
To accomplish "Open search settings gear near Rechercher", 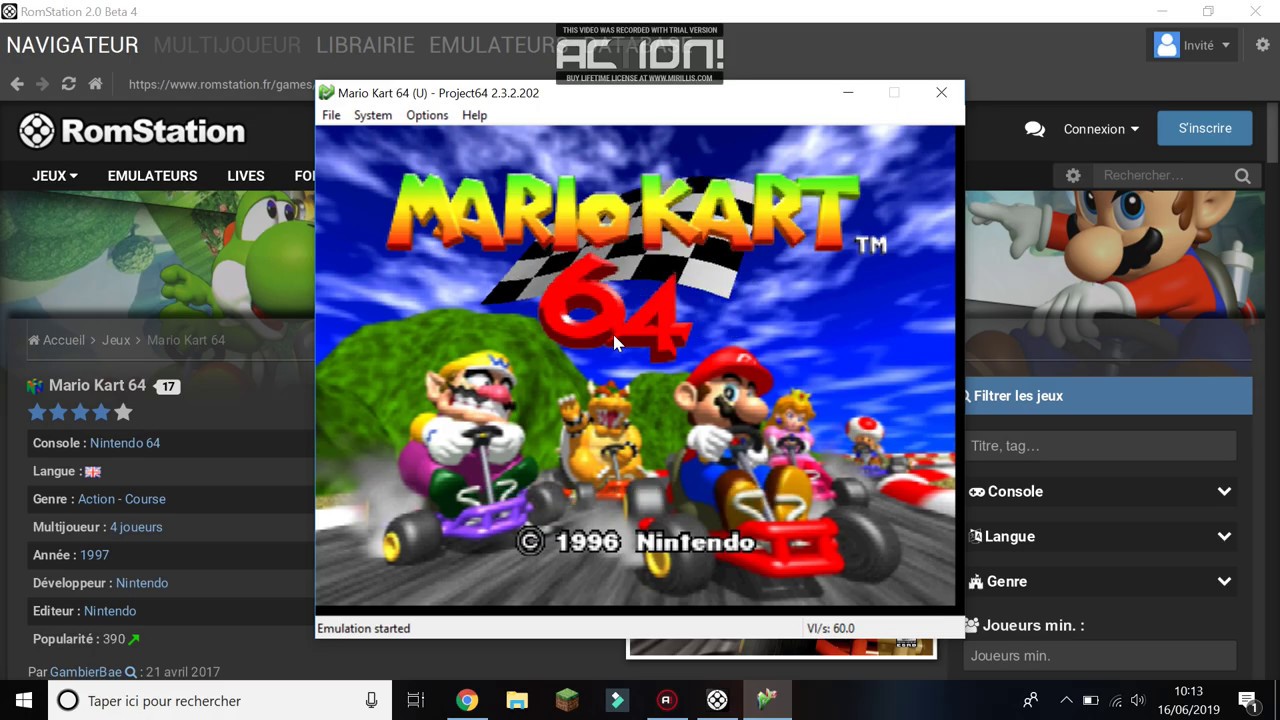I will click(1073, 175).
